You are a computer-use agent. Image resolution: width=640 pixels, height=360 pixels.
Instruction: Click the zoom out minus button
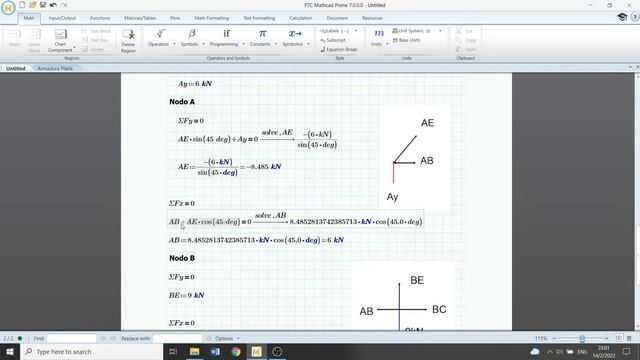pos(554,338)
